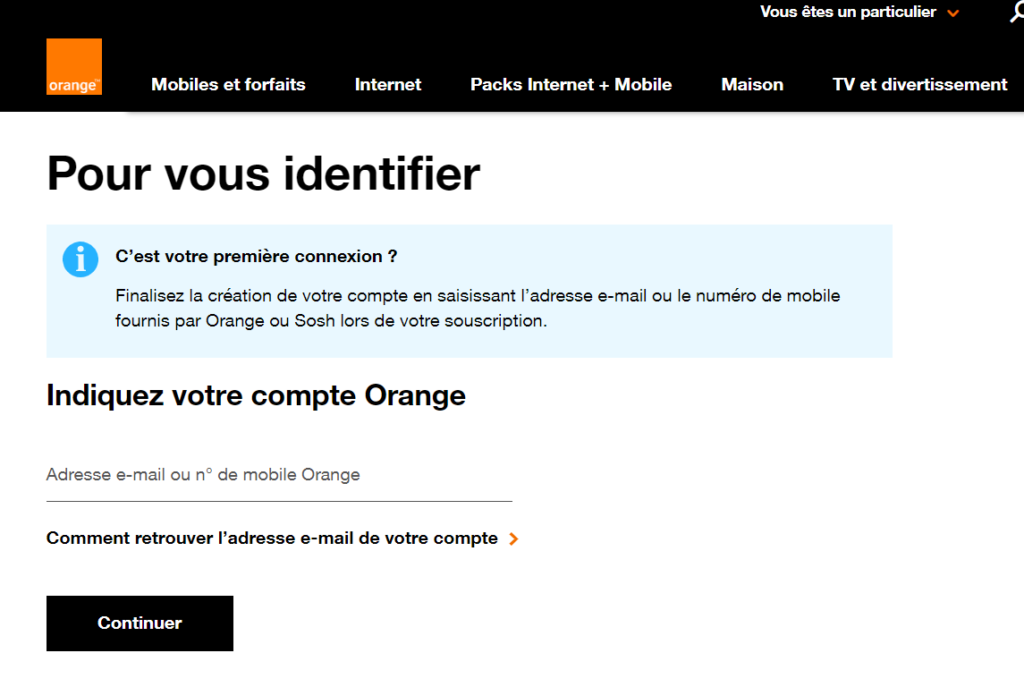The width and height of the screenshot is (1024, 687).
Task: Click the orange chevron beside the retrieve-email link
Action: point(513,538)
